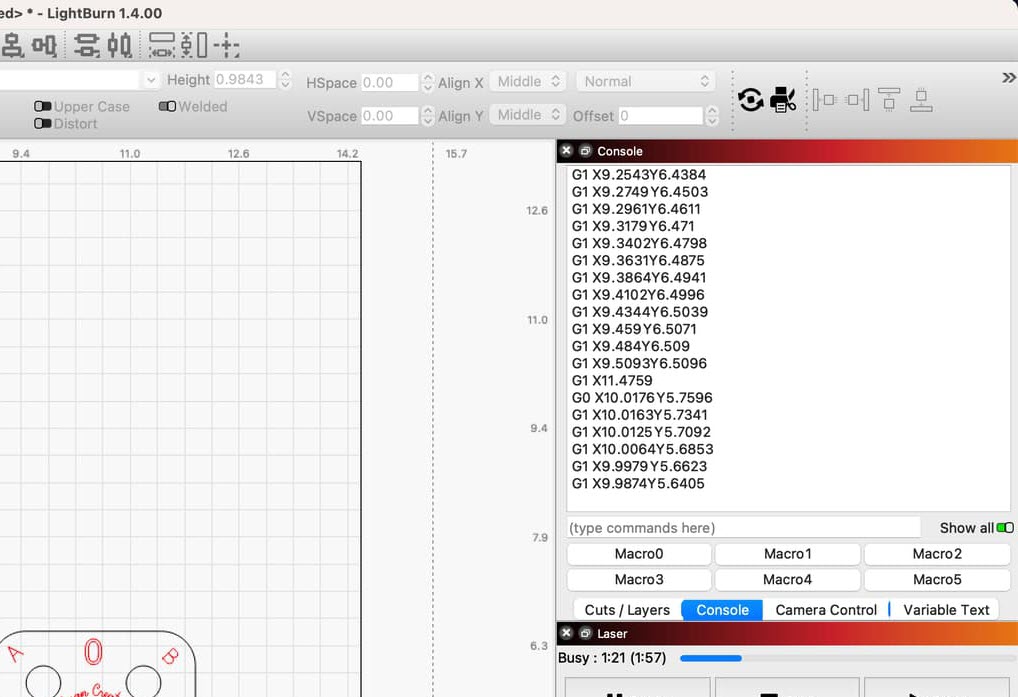Open the Align X dropdown
Screen dimensions: 1018x697
[x=527, y=82]
